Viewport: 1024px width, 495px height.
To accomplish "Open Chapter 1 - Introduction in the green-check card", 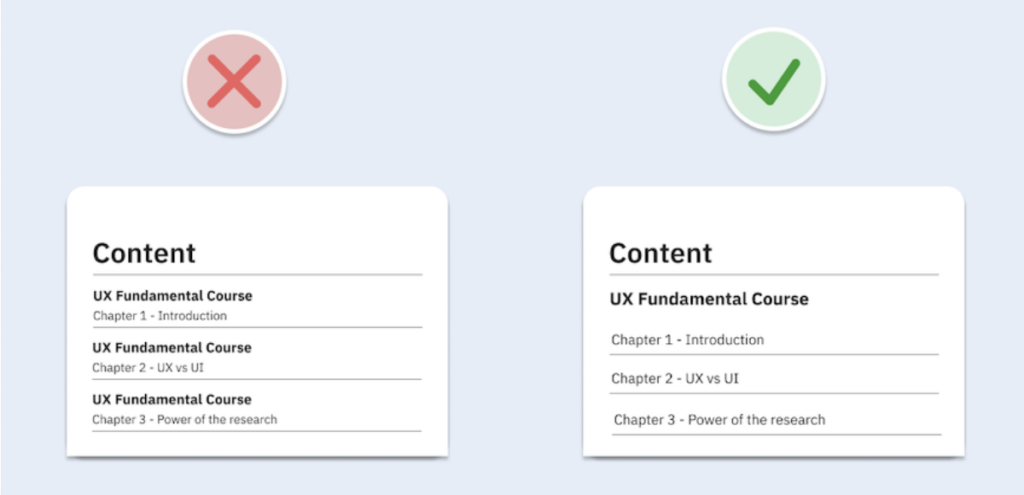I will pyautogui.click(x=688, y=340).
